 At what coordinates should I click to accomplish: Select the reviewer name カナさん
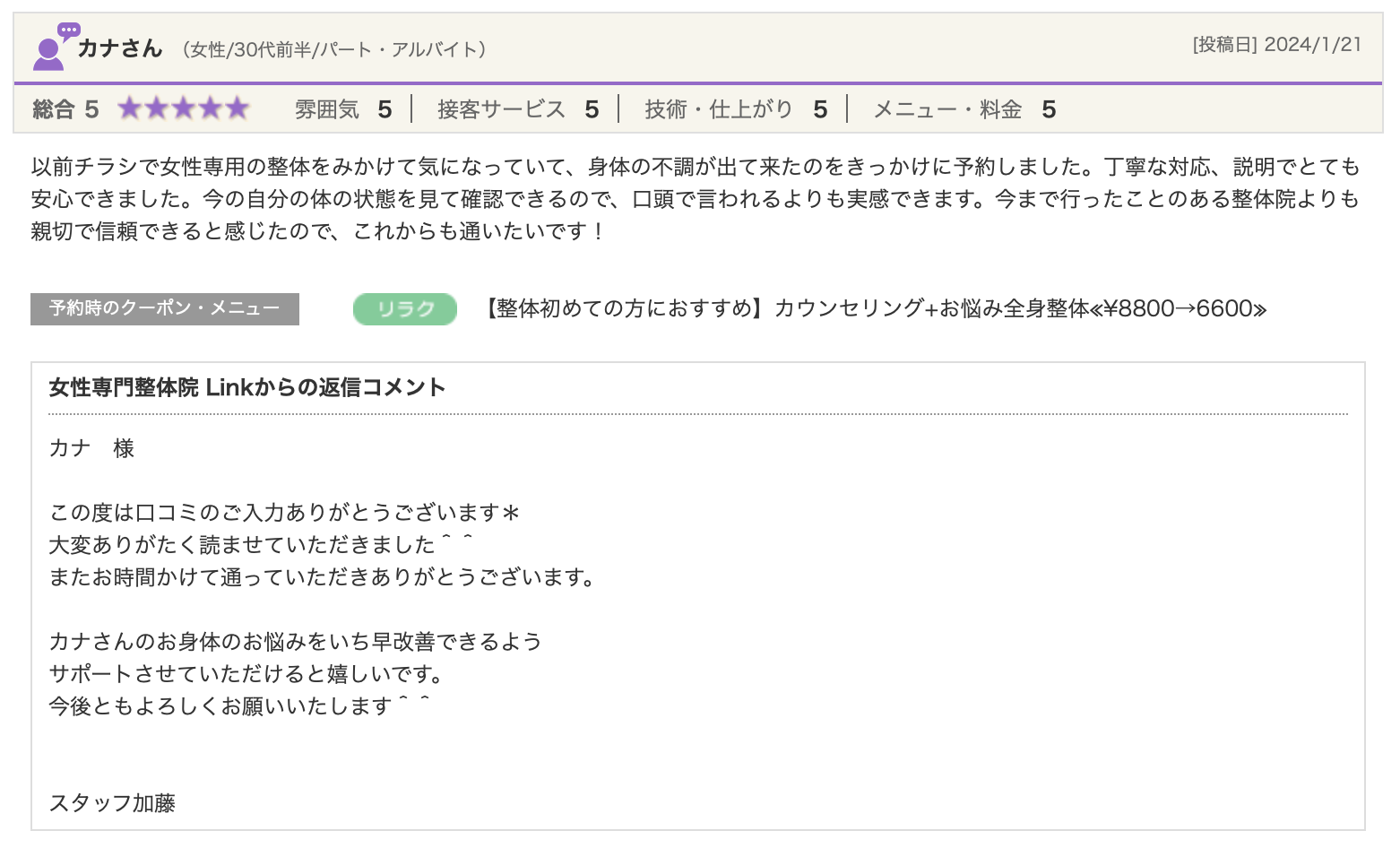coord(119,48)
